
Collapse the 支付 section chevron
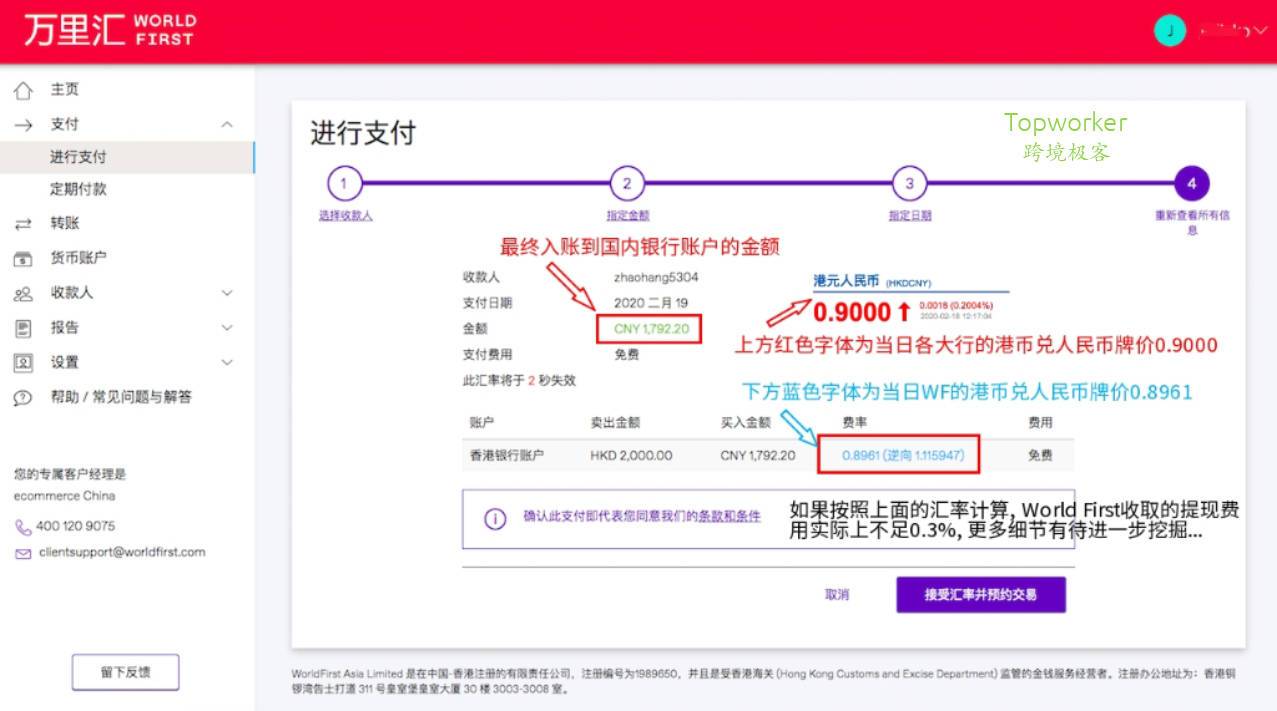pos(227,124)
